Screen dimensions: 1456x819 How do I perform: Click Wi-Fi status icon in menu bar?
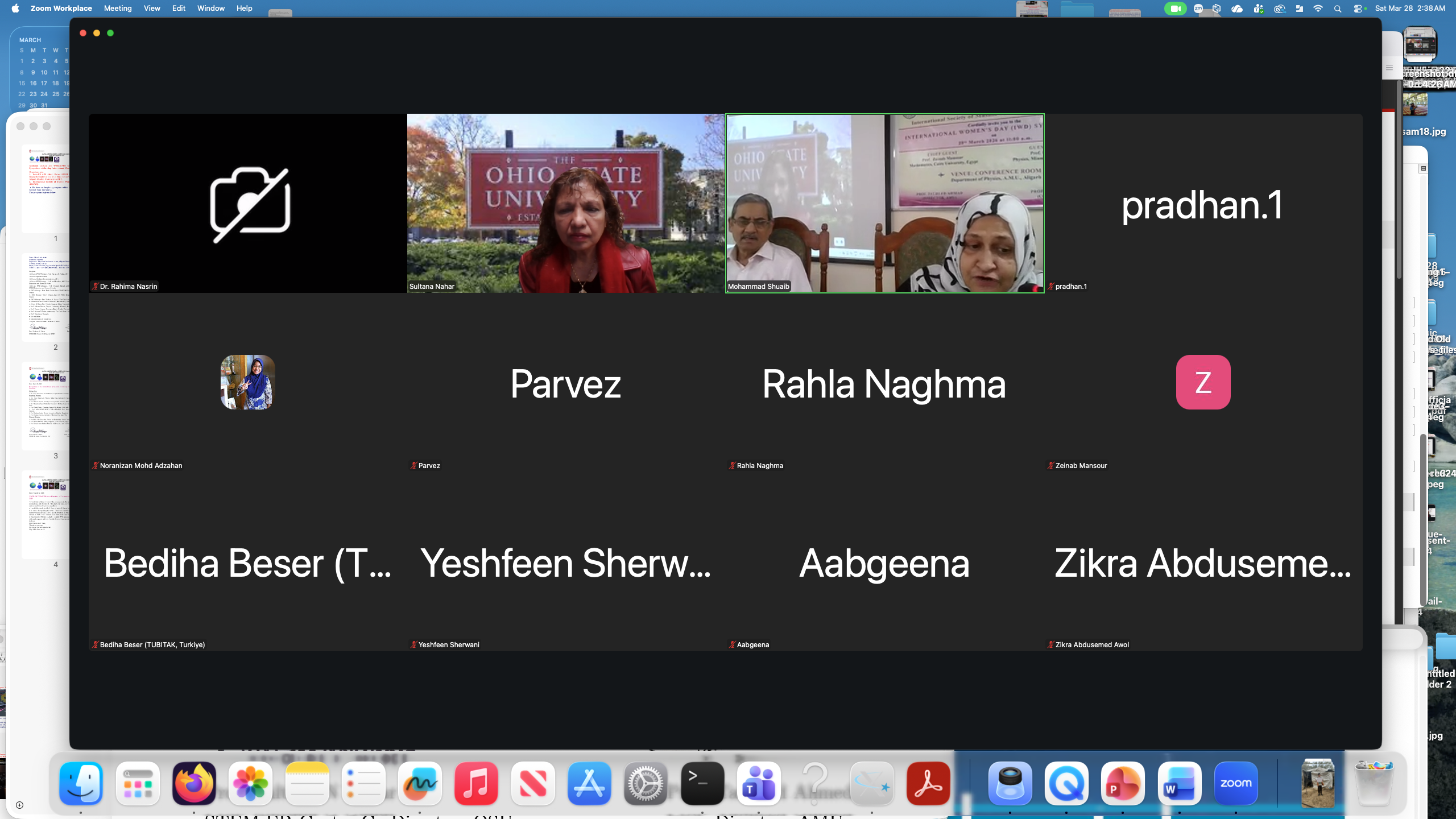coord(1318,9)
